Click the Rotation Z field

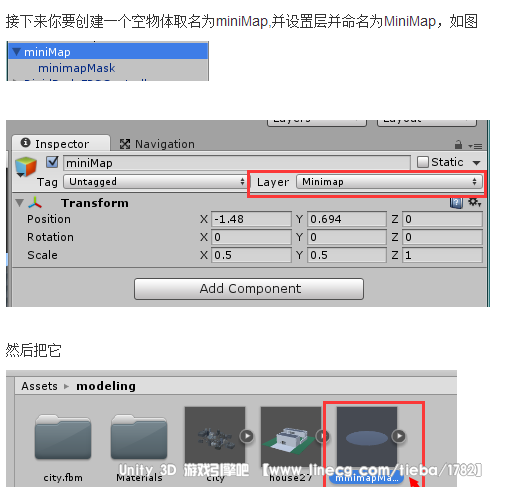[x=442, y=237]
